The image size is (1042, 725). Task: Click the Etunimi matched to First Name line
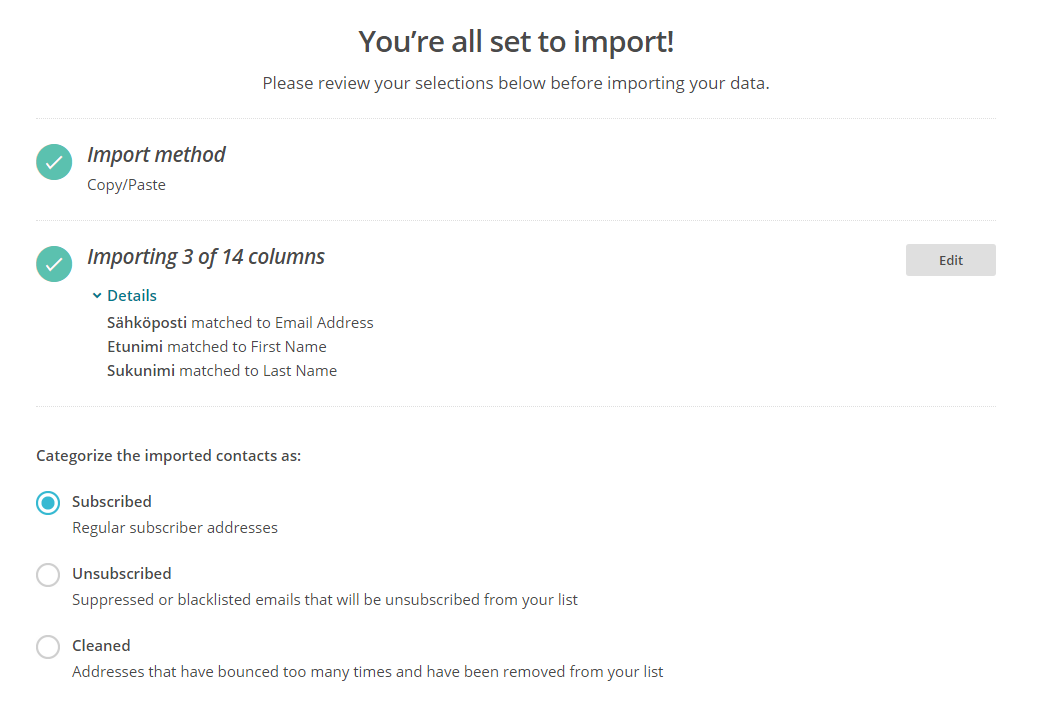tap(217, 347)
